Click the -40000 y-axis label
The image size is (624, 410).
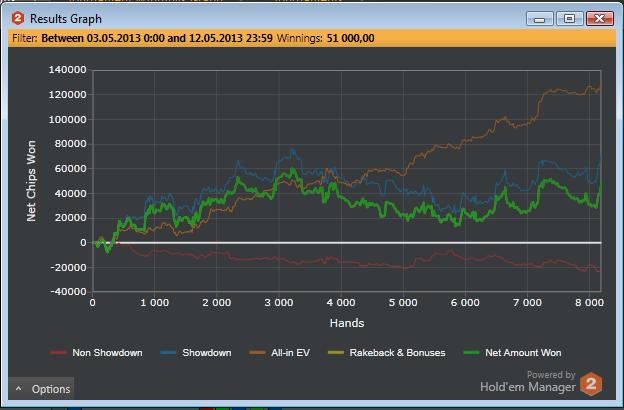pyautogui.click(x=68, y=291)
